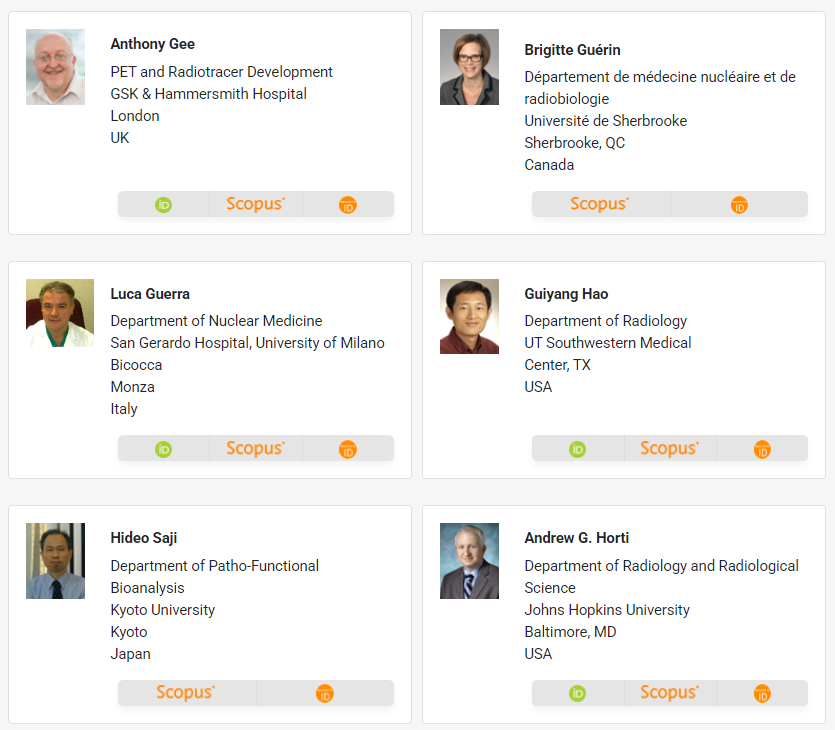Open Anthony Gee's green ORCID icon
The height and width of the screenshot is (730, 835).
[163, 205]
